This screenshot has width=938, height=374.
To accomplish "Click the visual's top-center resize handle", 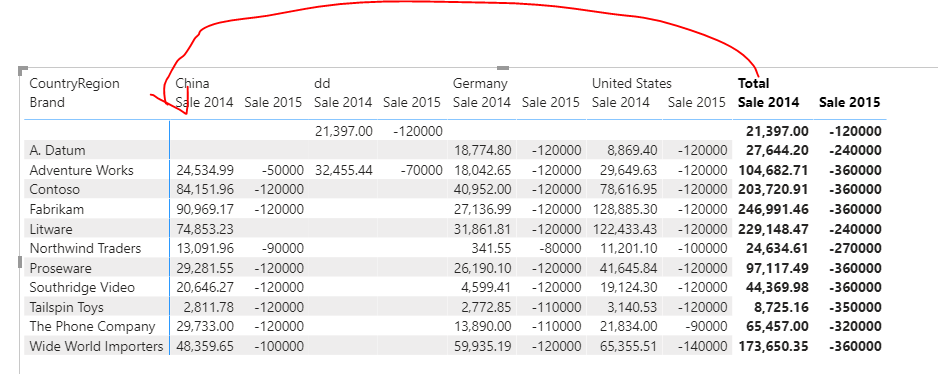I will tap(503, 68).
